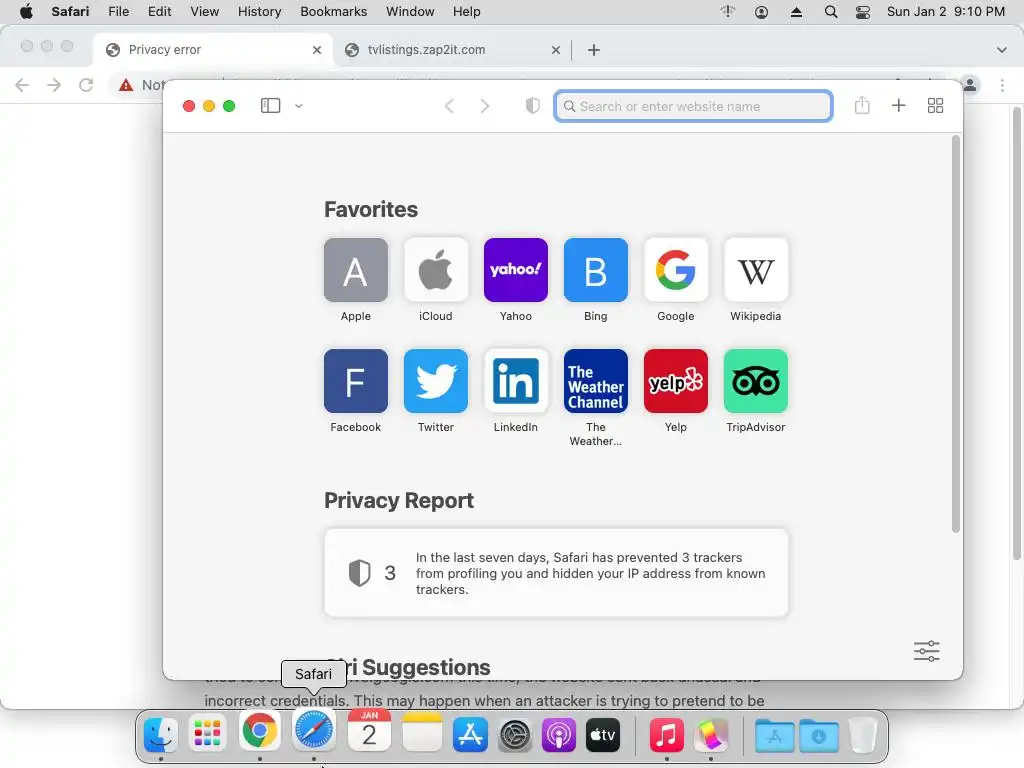
Task: Open the Edit menu
Action: [159, 12]
